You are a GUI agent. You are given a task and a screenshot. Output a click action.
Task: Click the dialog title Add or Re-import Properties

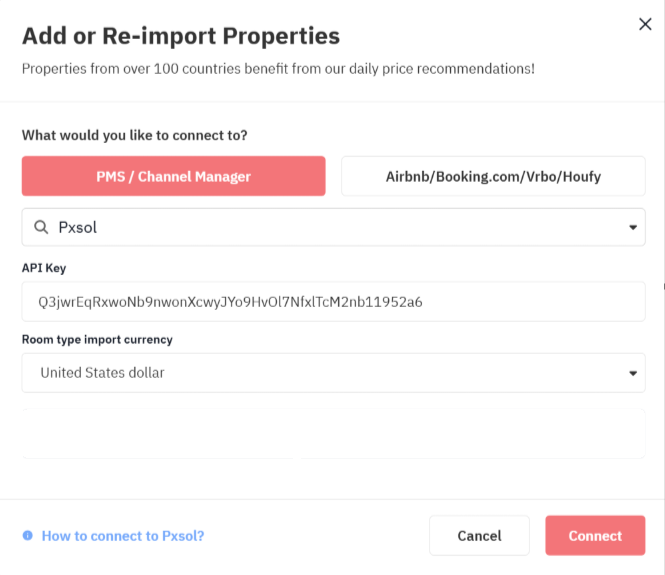181,36
